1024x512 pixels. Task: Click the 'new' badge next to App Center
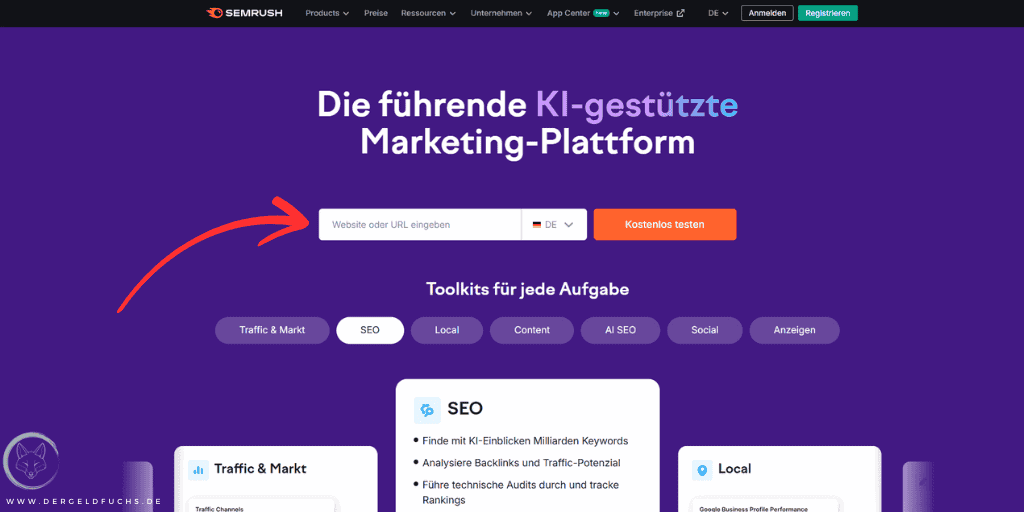[x=601, y=13]
